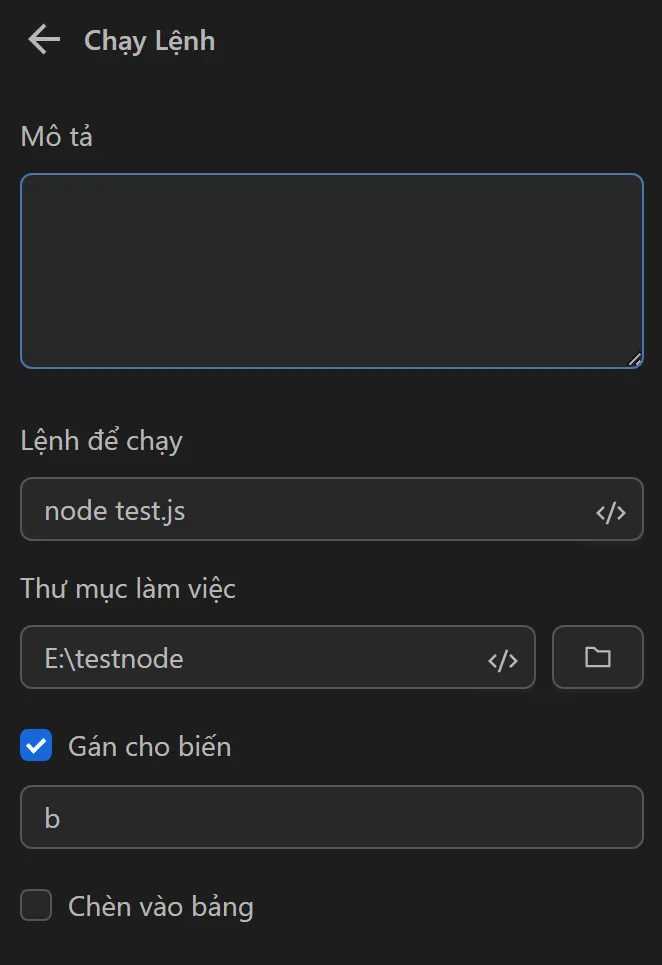This screenshot has width=662, height=965.
Task: Enable the 'Chèn vào bảng' checkbox
Action: pos(36,905)
